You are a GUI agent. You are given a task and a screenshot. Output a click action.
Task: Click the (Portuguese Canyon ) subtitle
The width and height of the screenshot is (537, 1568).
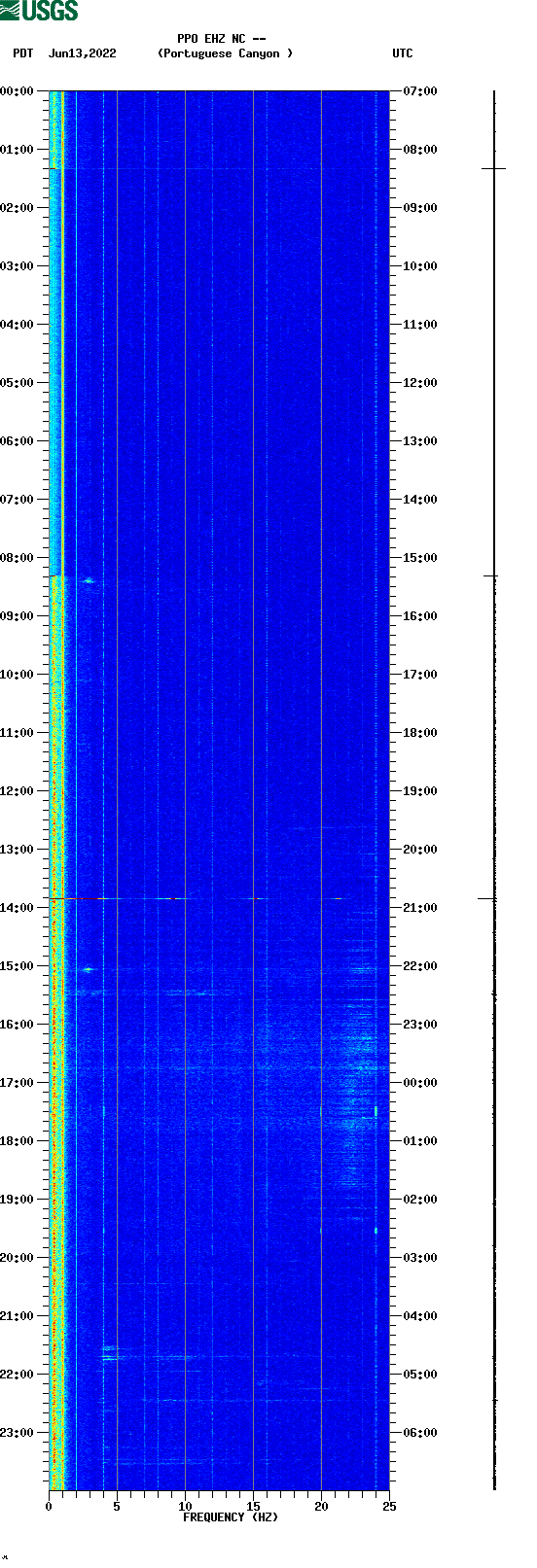(x=225, y=53)
